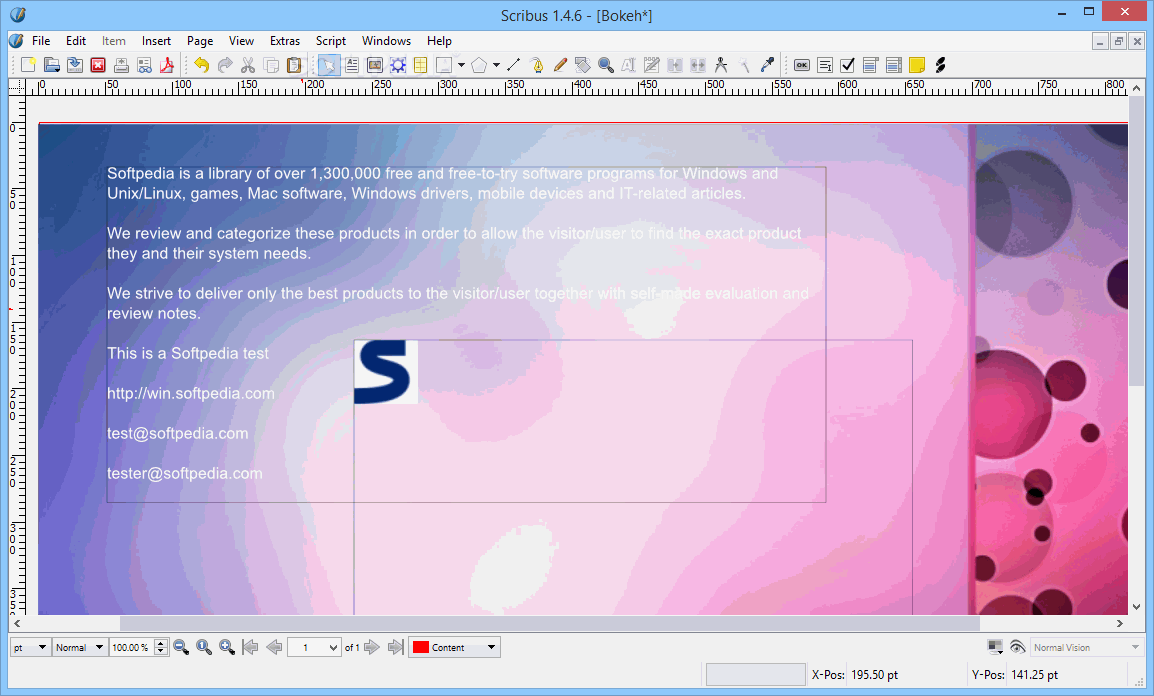
Task: Open the Windows menu
Action: (x=386, y=40)
